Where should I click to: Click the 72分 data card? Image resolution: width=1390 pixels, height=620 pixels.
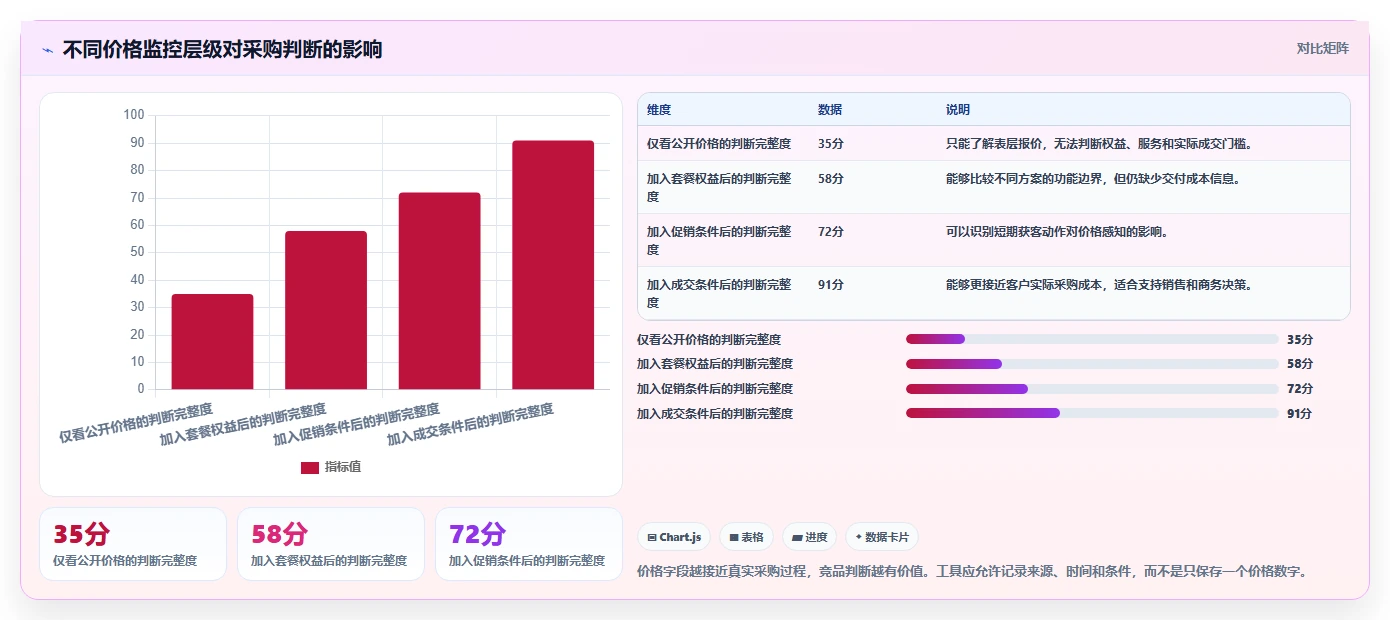click(x=529, y=544)
